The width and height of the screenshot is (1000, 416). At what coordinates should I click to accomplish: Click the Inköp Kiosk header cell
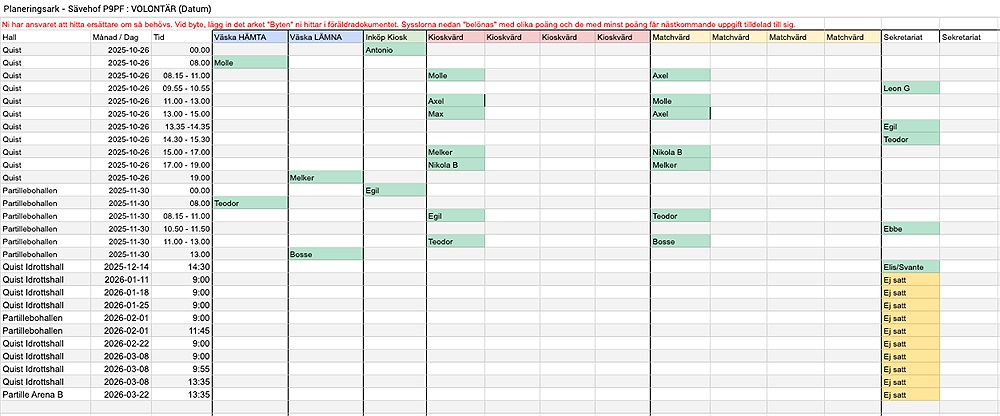tap(394, 37)
